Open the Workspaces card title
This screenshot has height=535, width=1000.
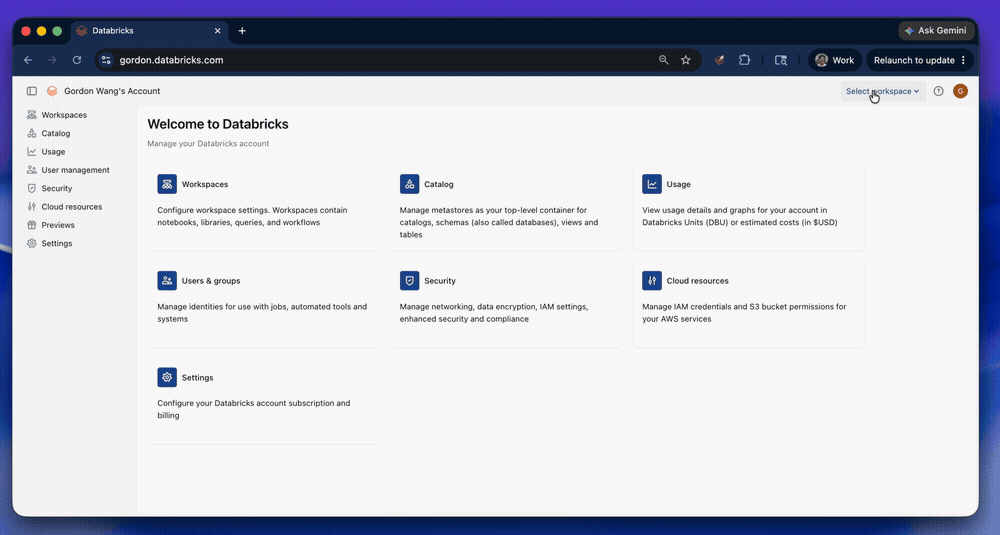pos(205,184)
